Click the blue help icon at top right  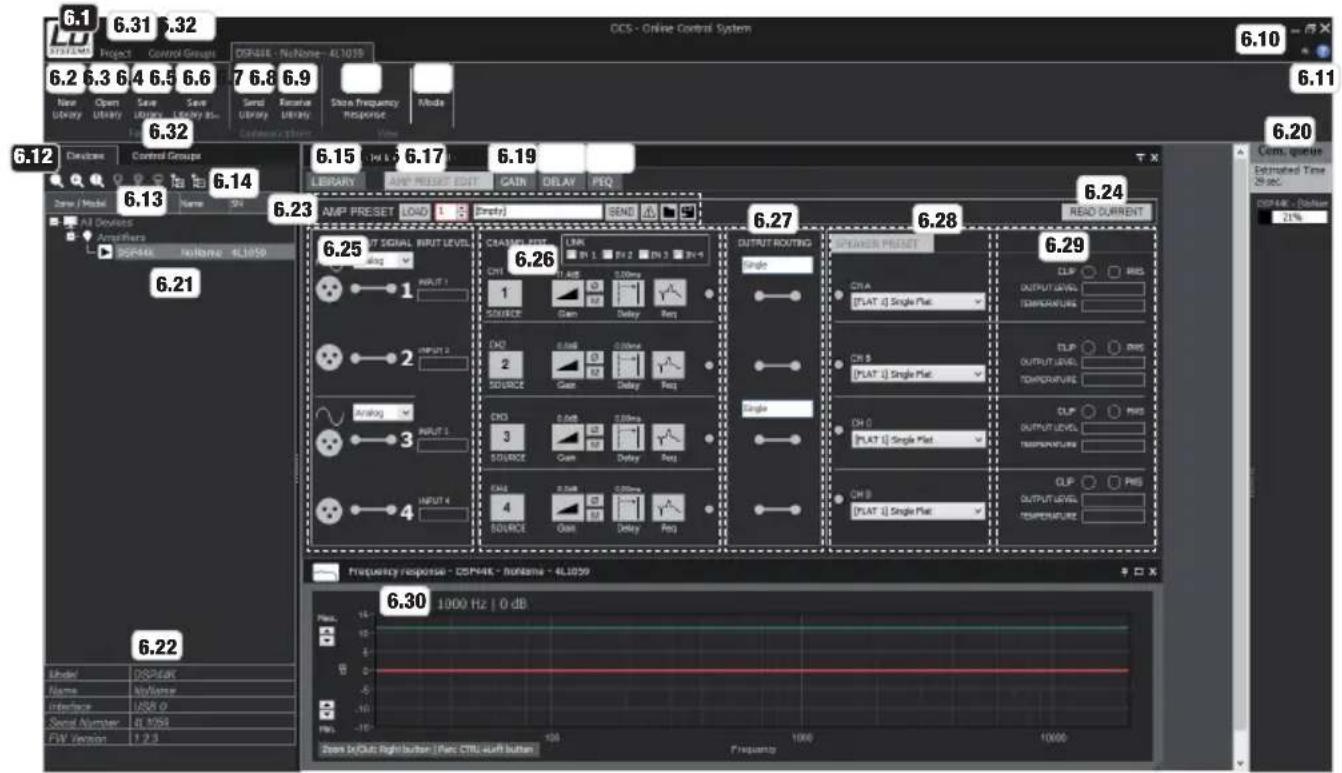pos(1323,51)
